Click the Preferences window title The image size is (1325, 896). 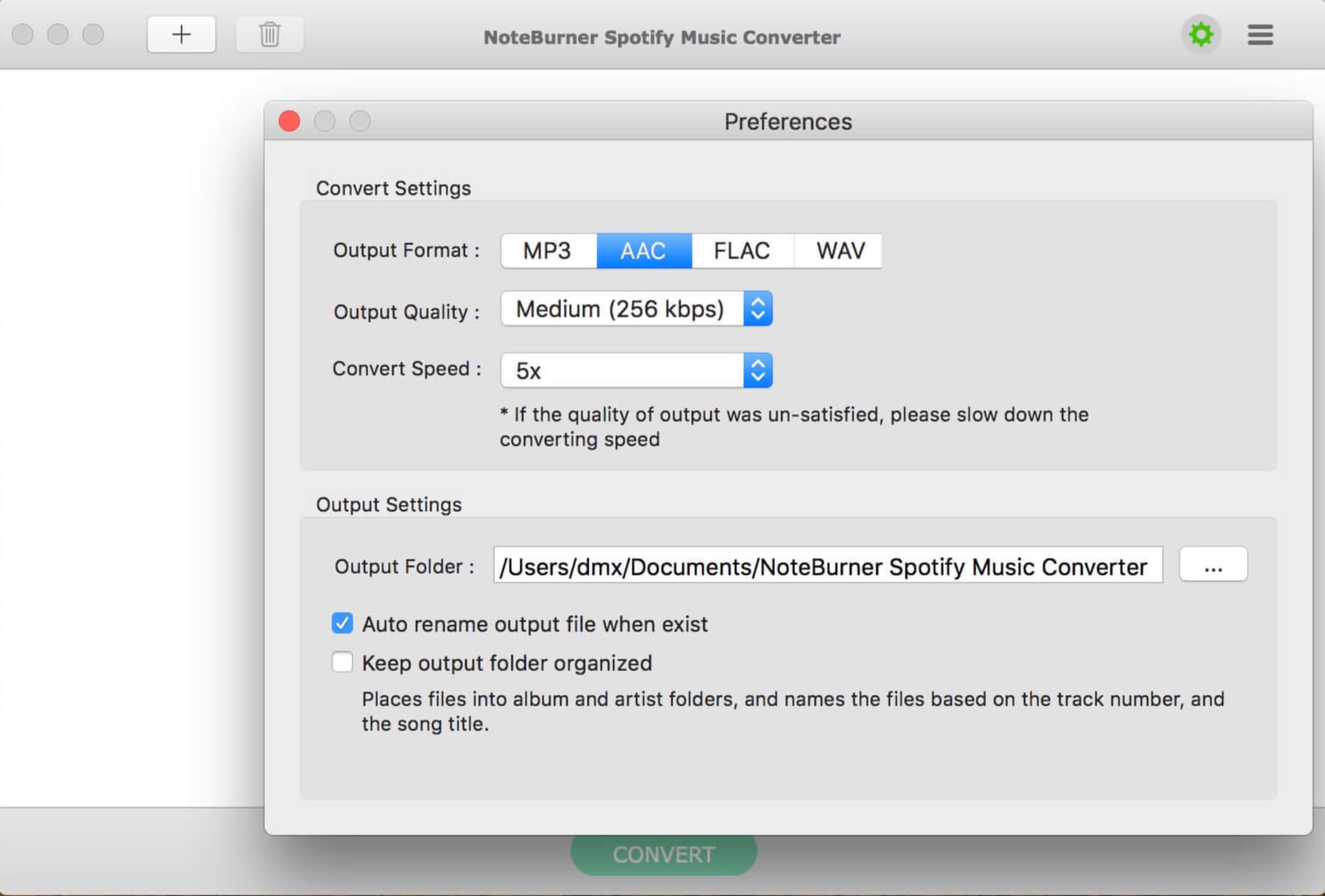pyautogui.click(x=788, y=121)
